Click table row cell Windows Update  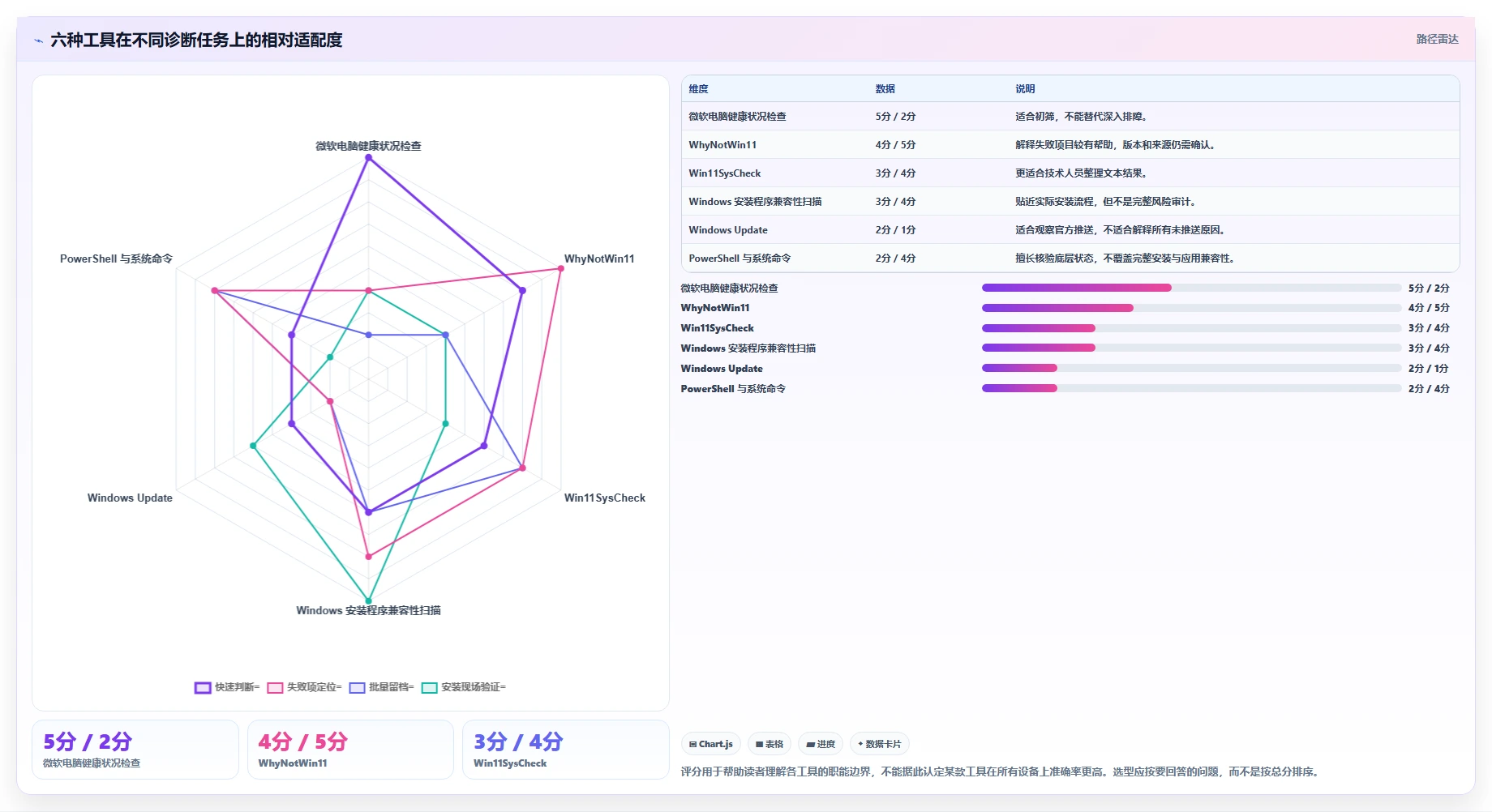point(728,230)
